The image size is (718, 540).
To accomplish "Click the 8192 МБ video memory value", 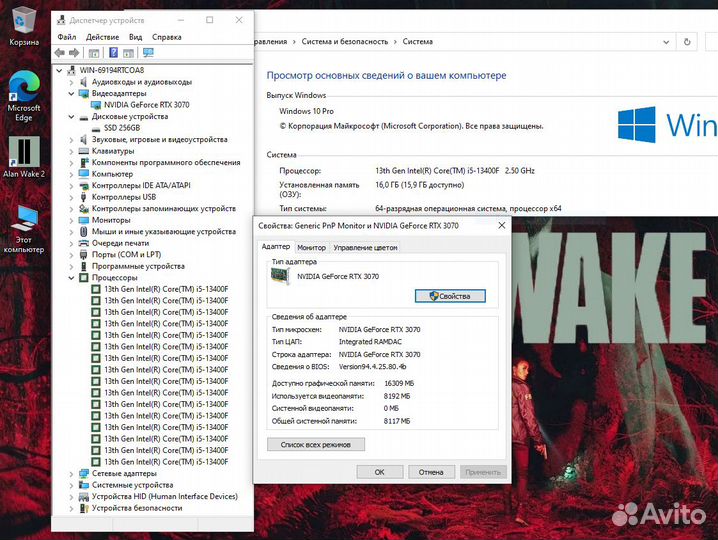I will [x=397, y=396].
